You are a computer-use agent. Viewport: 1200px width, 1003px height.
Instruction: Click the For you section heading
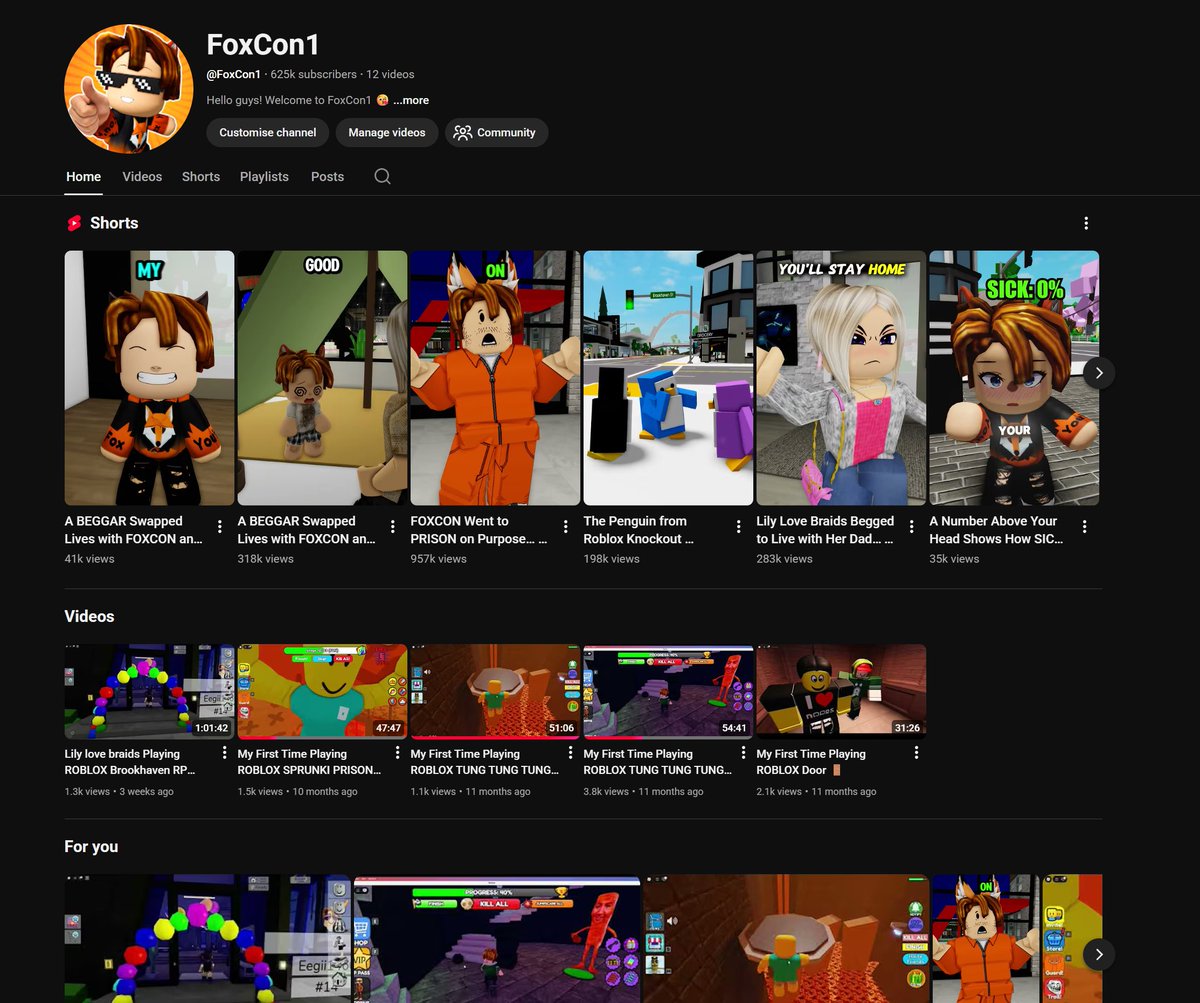pos(91,846)
